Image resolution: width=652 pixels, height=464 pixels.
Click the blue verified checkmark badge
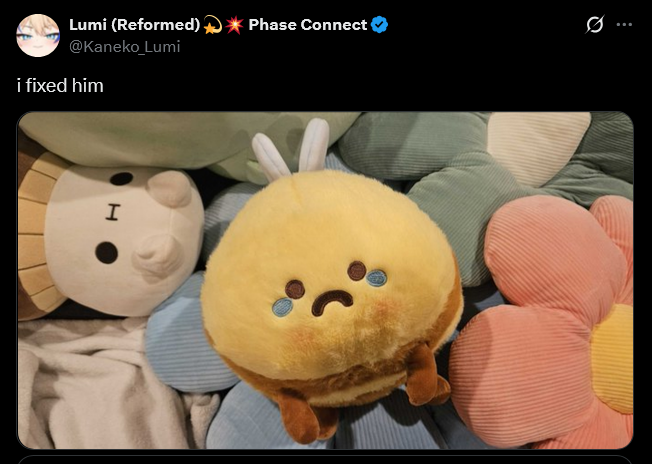(379, 25)
